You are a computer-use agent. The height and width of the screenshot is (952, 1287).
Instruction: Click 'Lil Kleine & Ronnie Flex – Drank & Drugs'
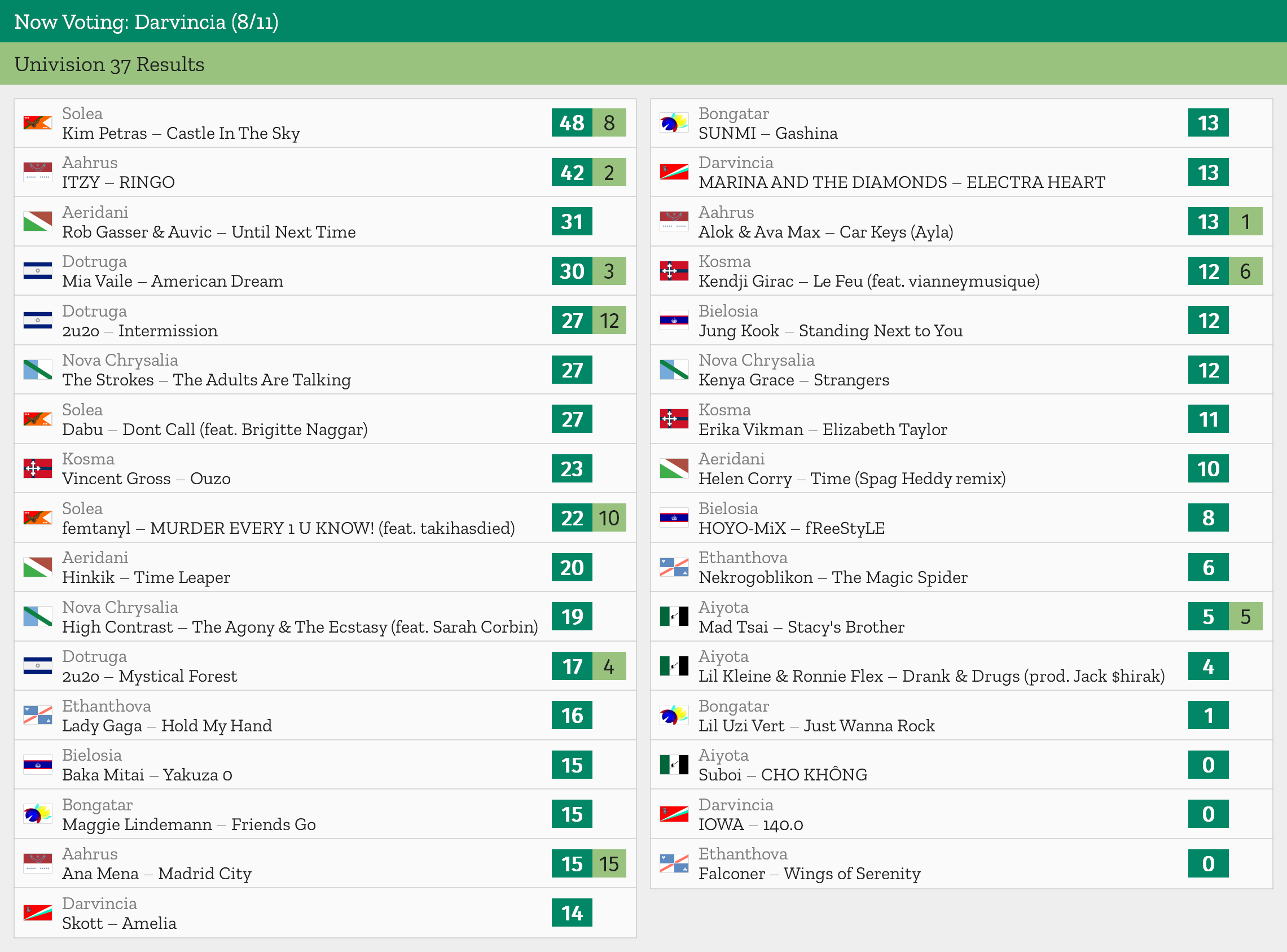932,676
